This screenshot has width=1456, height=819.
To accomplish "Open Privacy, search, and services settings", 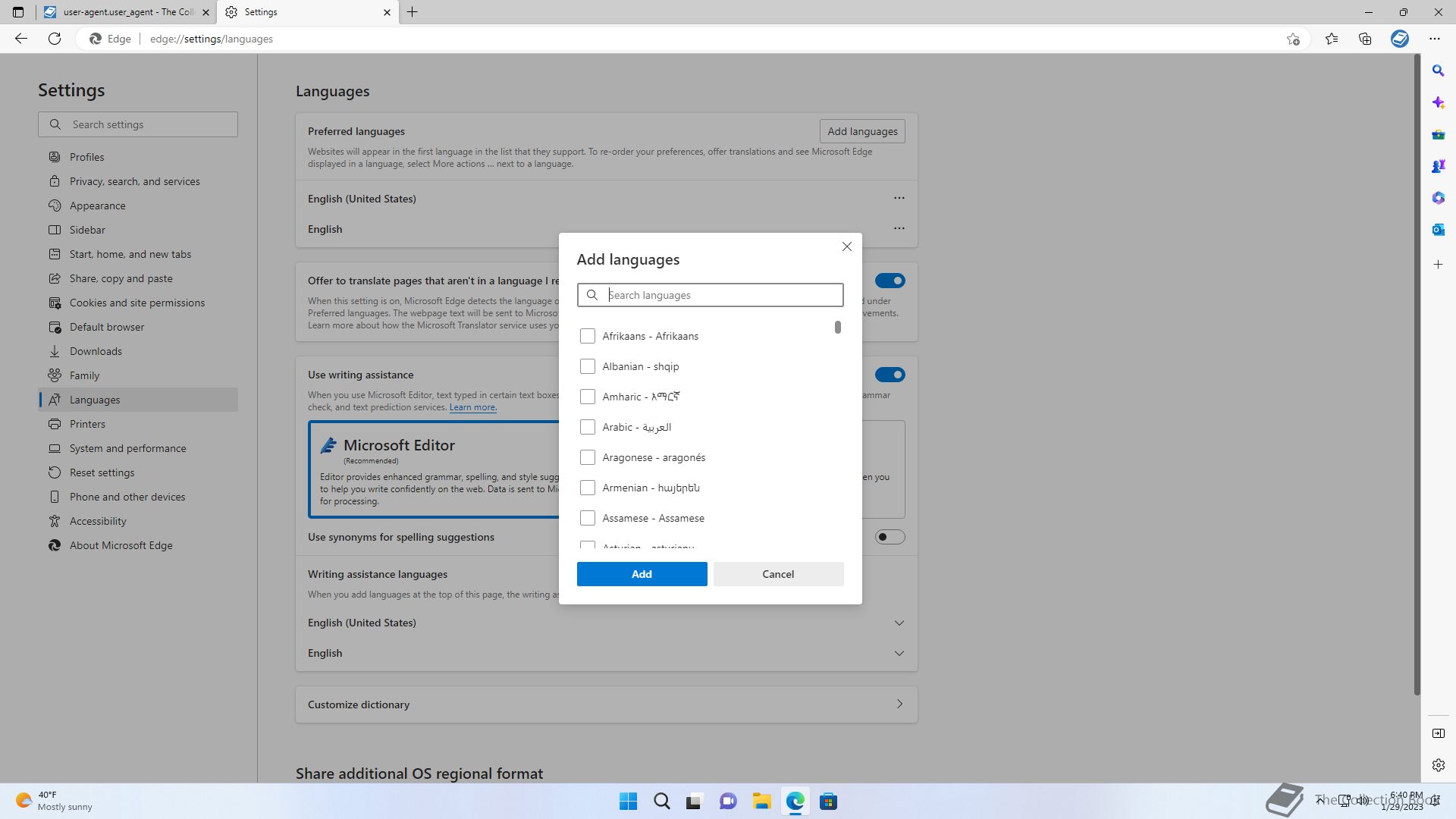I will pos(138,181).
